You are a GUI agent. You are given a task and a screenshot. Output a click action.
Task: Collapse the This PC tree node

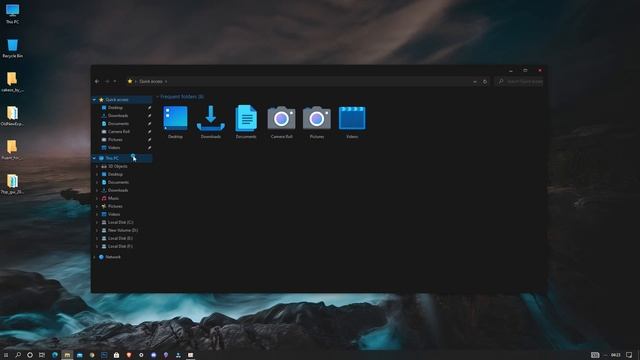tap(94, 158)
